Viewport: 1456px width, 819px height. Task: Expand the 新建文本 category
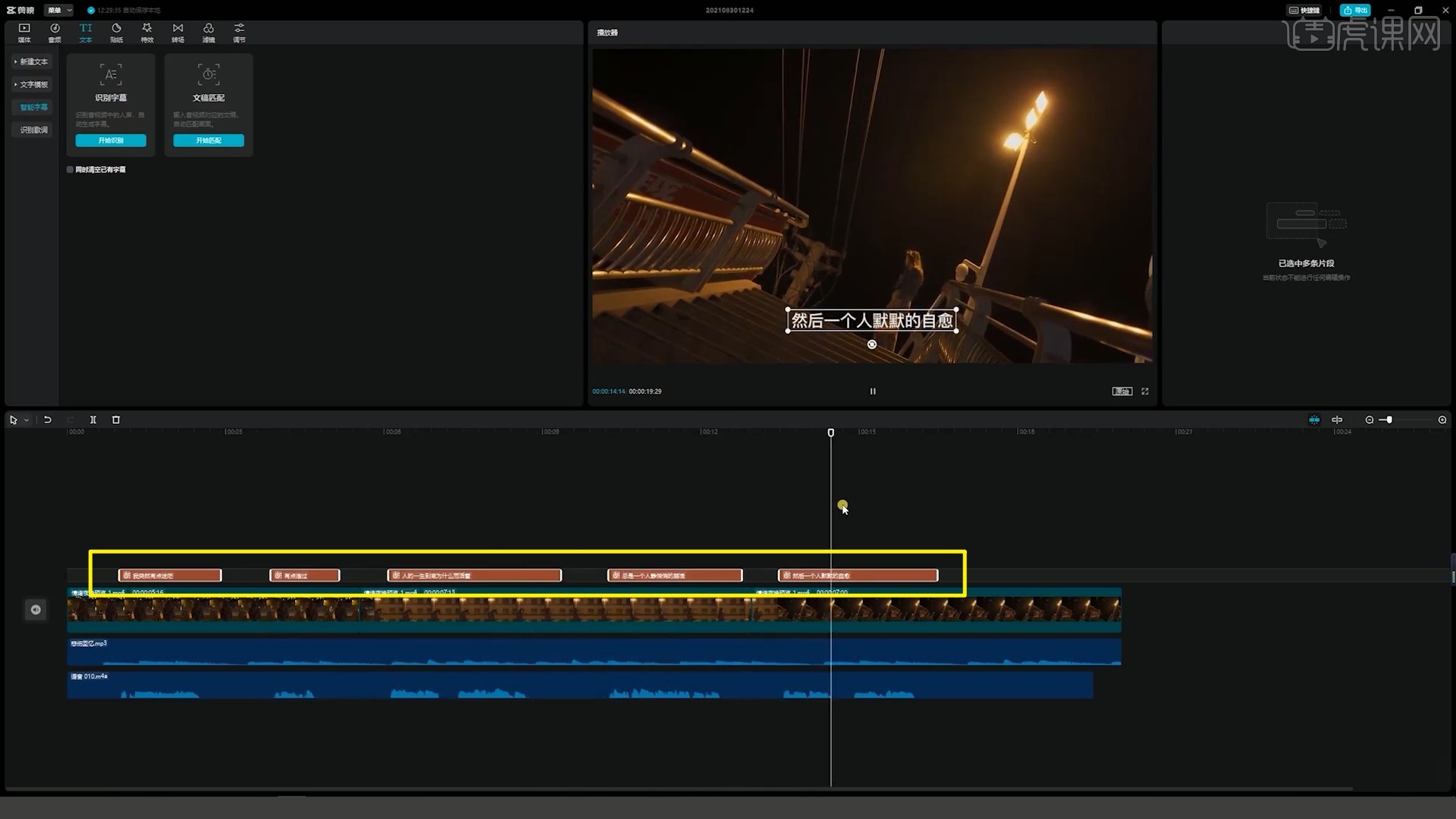pyautogui.click(x=31, y=61)
